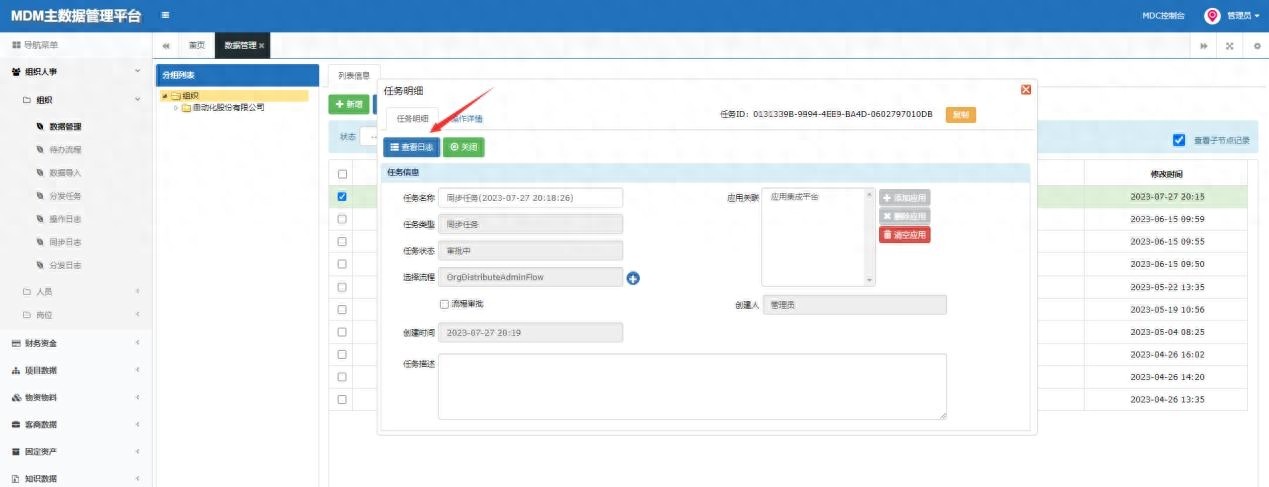Switch to the 首页 tab
Image resolution: width=1269 pixels, height=487 pixels.
point(196,46)
